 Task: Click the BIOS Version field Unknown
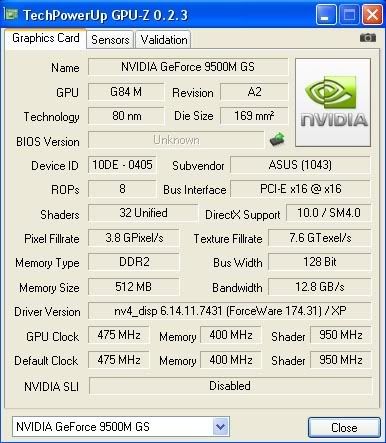pyautogui.click(x=176, y=140)
